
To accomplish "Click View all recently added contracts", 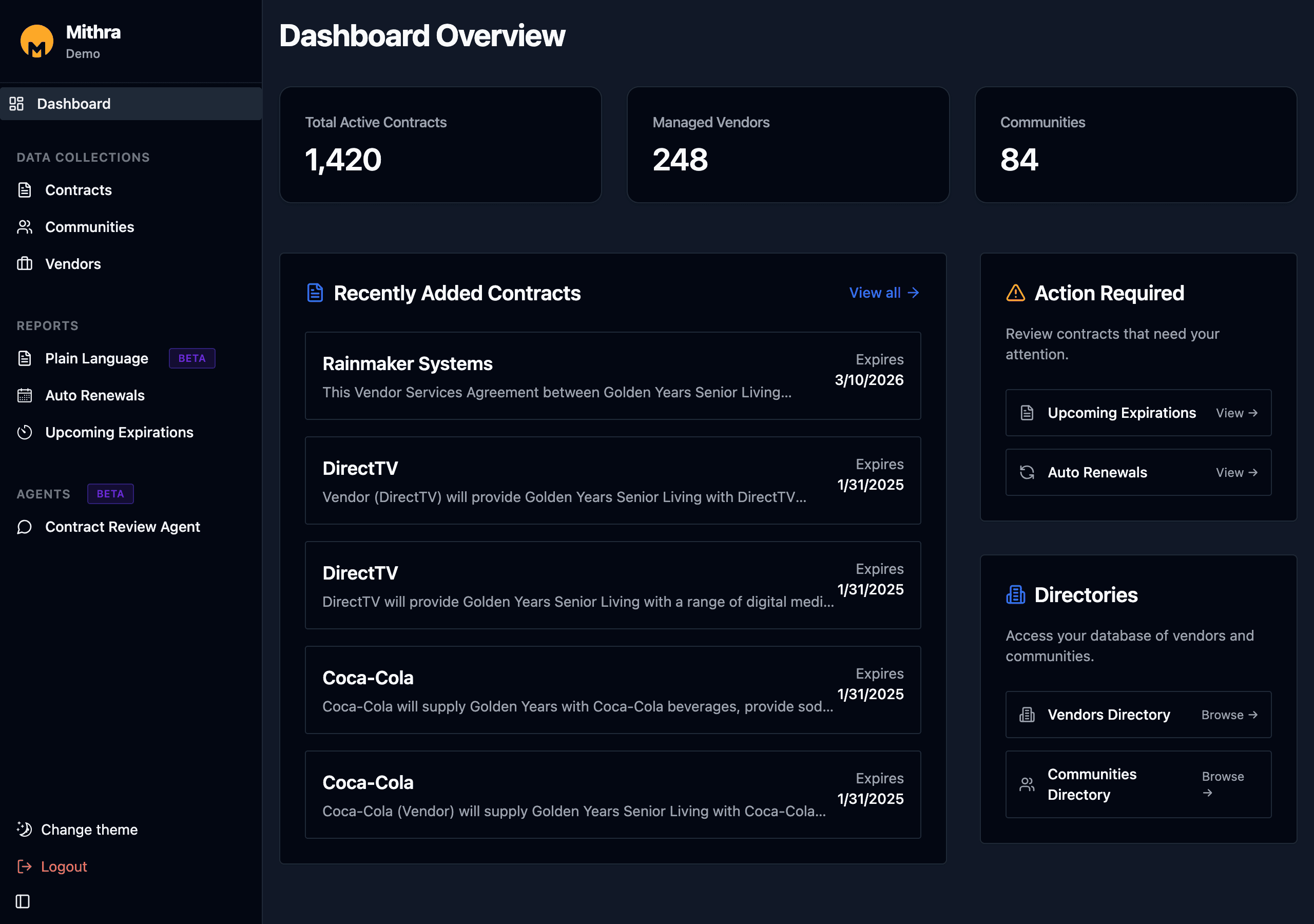I will 884,293.
